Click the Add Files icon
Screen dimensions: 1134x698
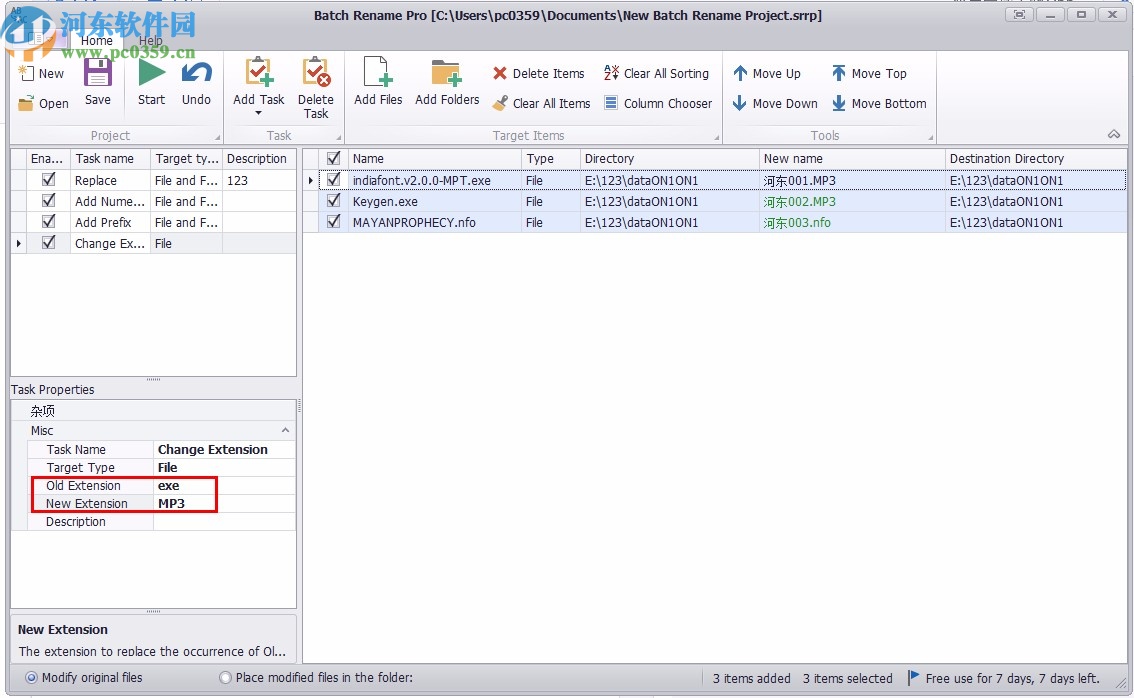click(378, 75)
